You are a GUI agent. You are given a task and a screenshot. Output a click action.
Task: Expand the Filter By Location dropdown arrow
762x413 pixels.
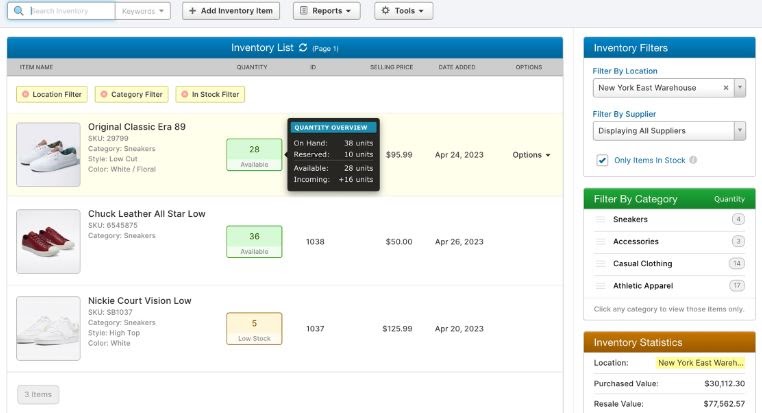[739, 88]
